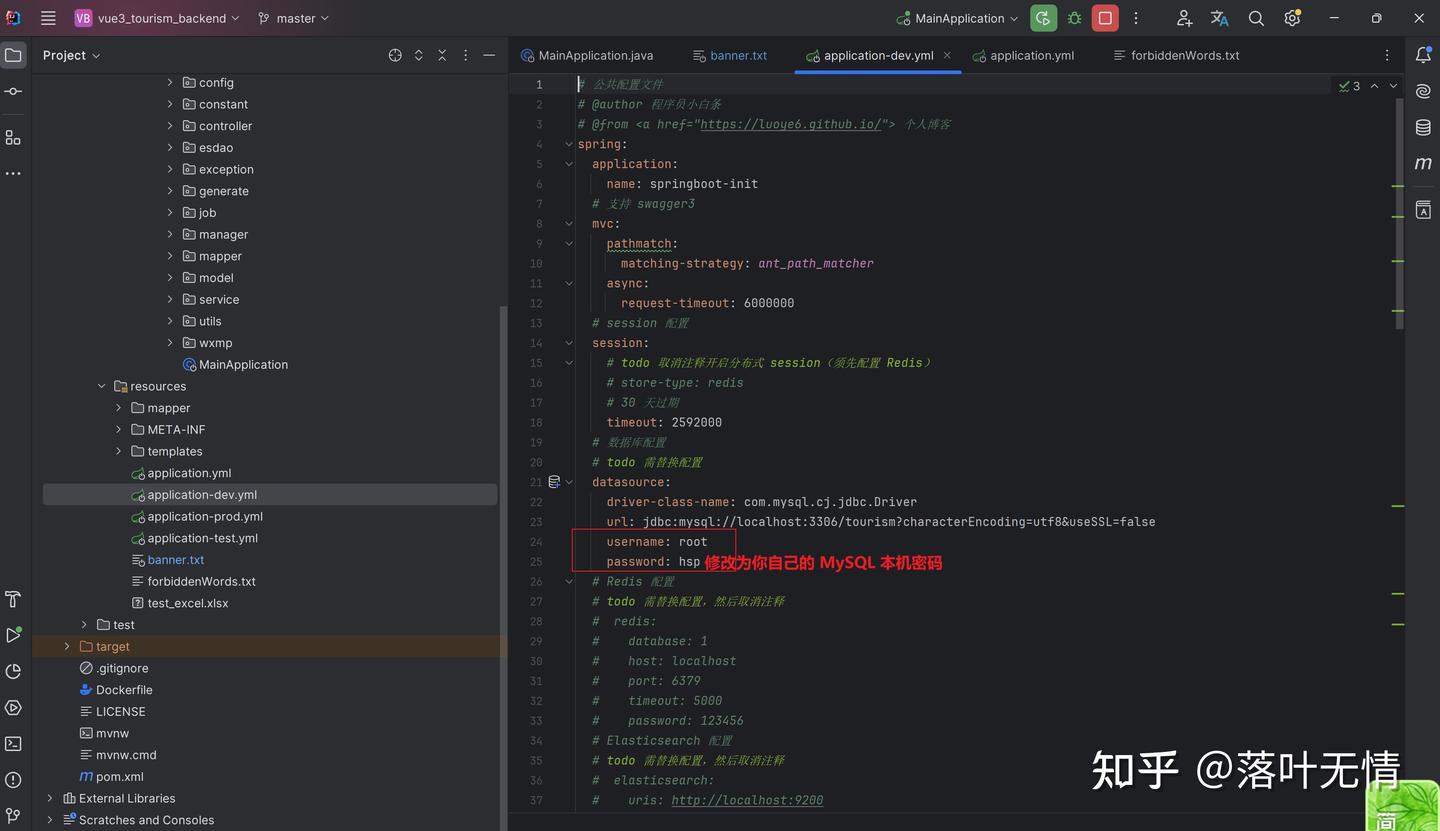This screenshot has width=1440, height=831.
Task: Expand the resources folder's mapper directory
Action: click(117, 407)
